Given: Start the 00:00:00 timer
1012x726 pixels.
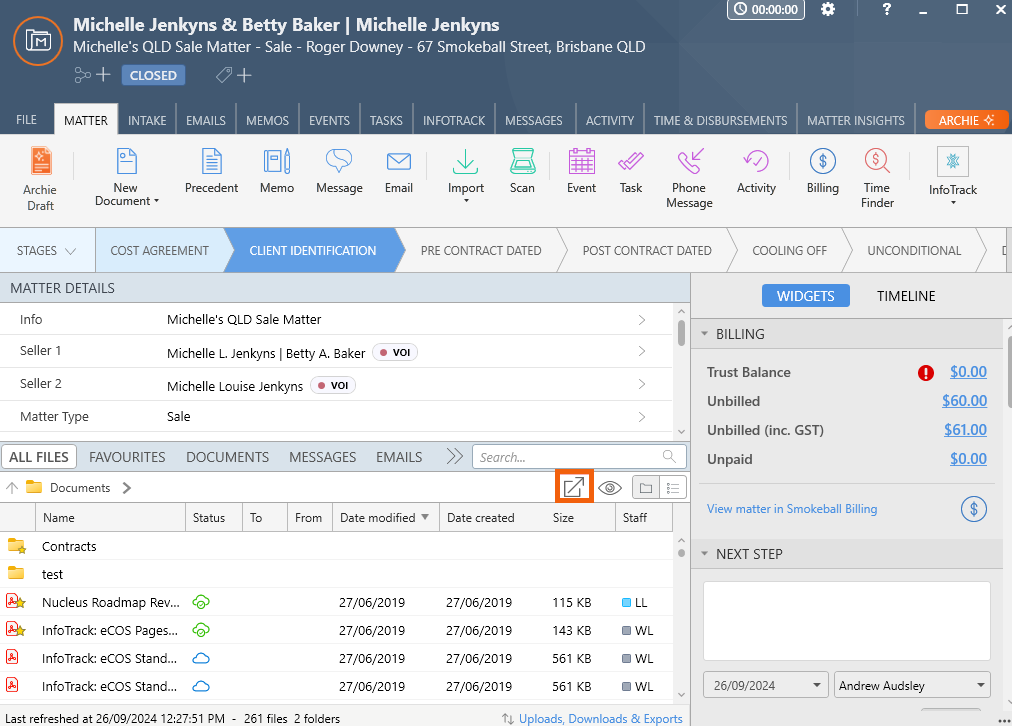Looking at the screenshot, I should (x=765, y=10).
